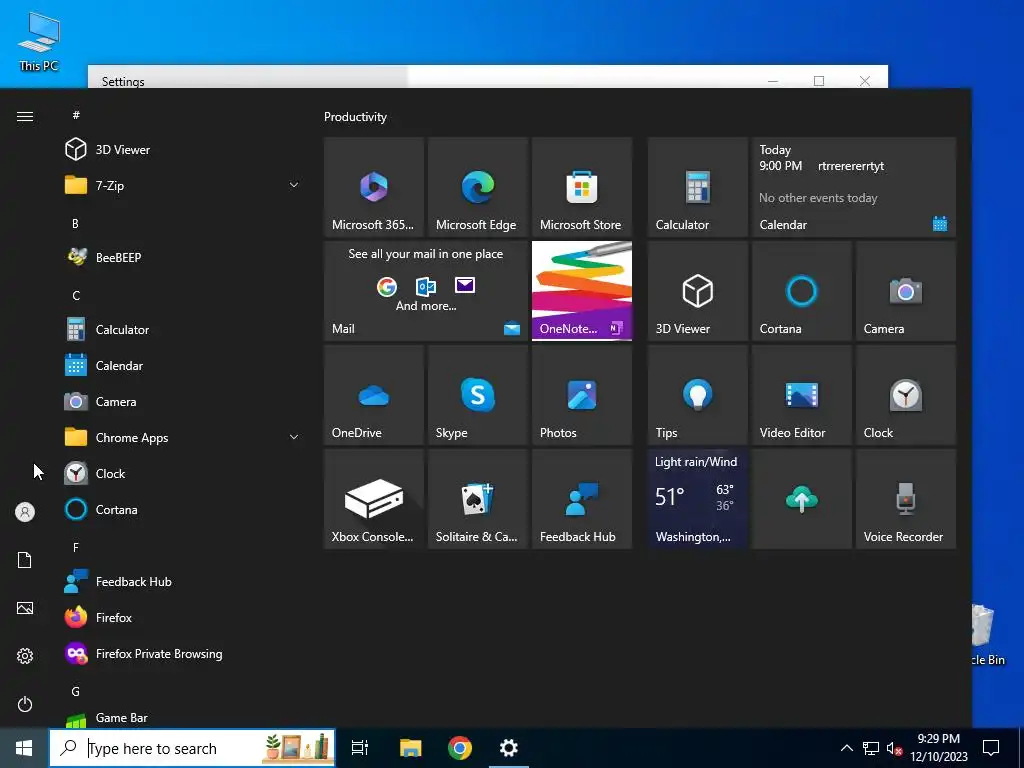Open the Clock tile
This screenshot has width=1024, height=768.
[x=906, y=395]
